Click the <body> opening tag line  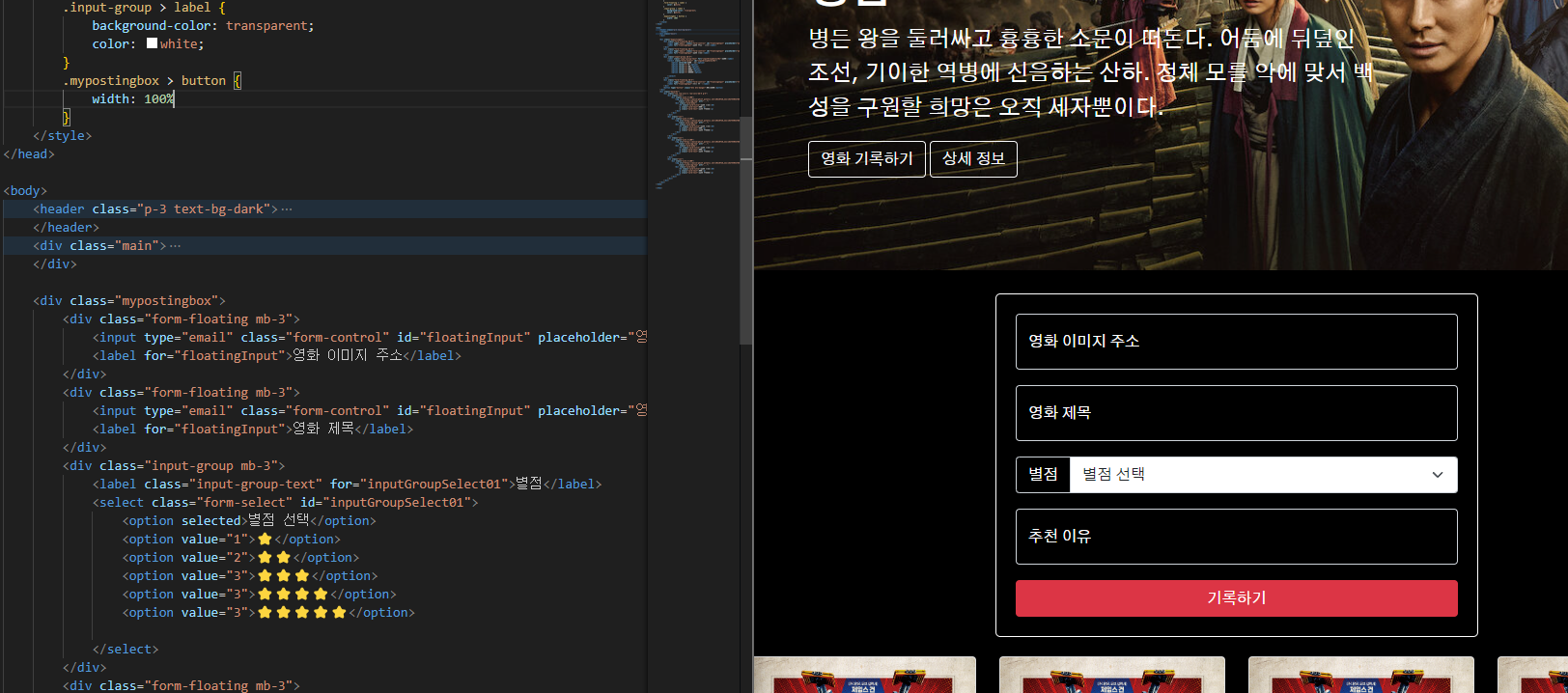(25, 191)
